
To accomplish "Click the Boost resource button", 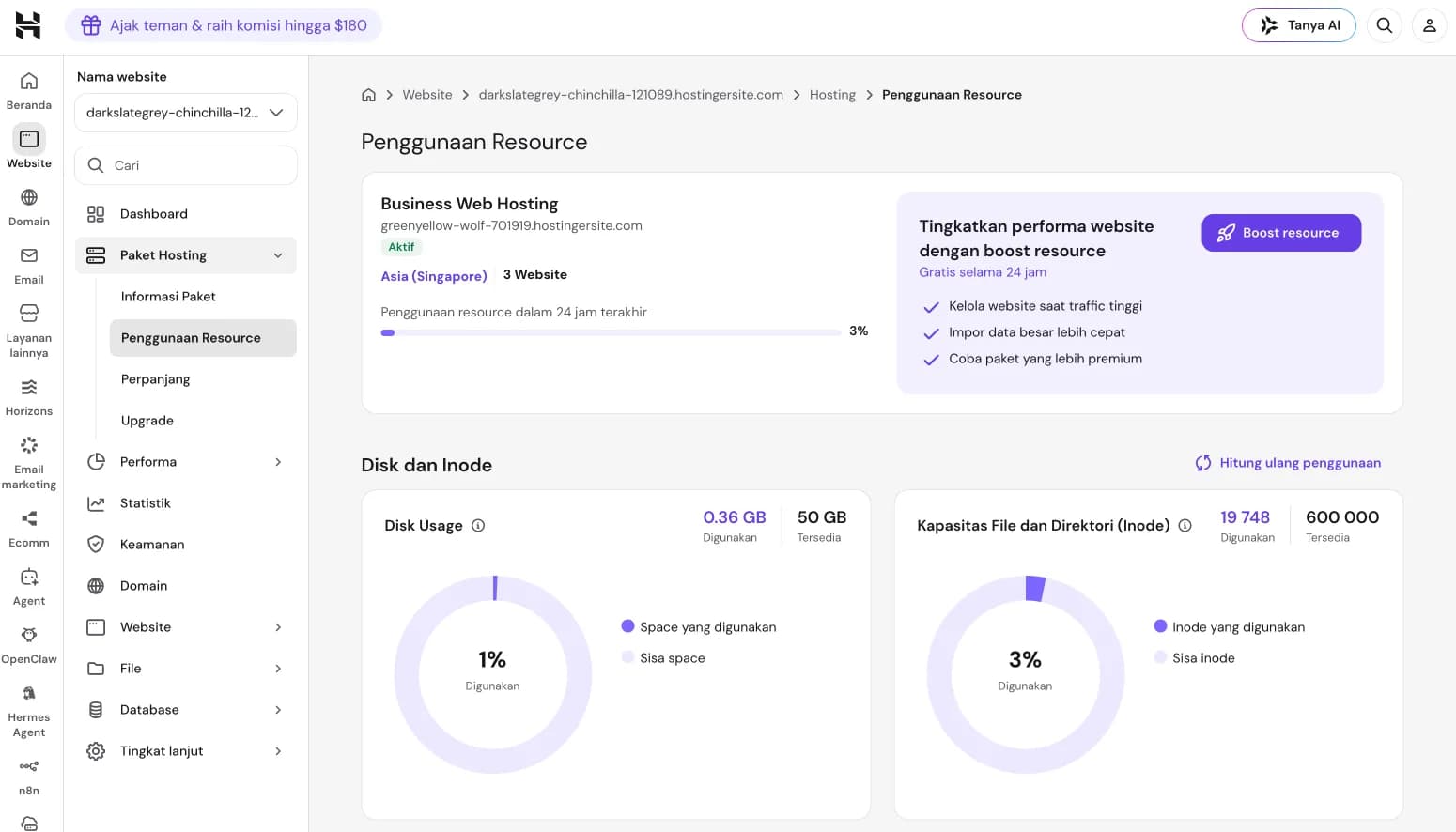I will [x=1281, y=233].
